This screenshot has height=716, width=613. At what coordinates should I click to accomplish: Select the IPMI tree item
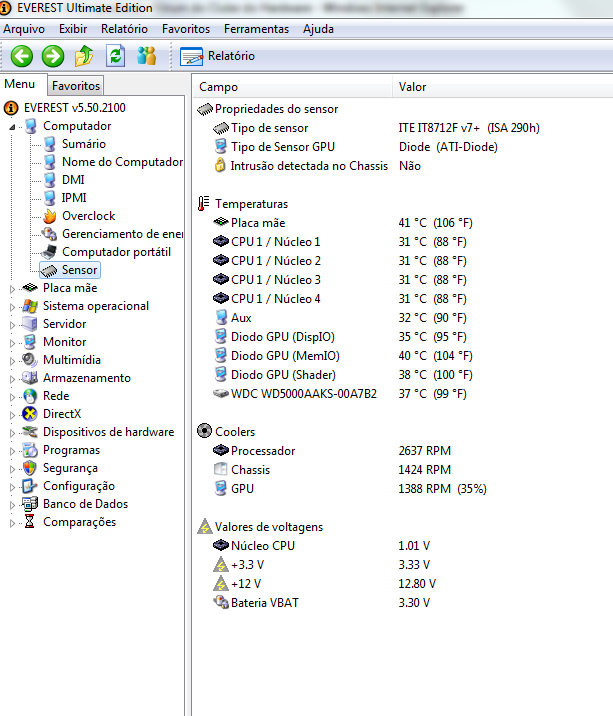(x=74, y=198)
